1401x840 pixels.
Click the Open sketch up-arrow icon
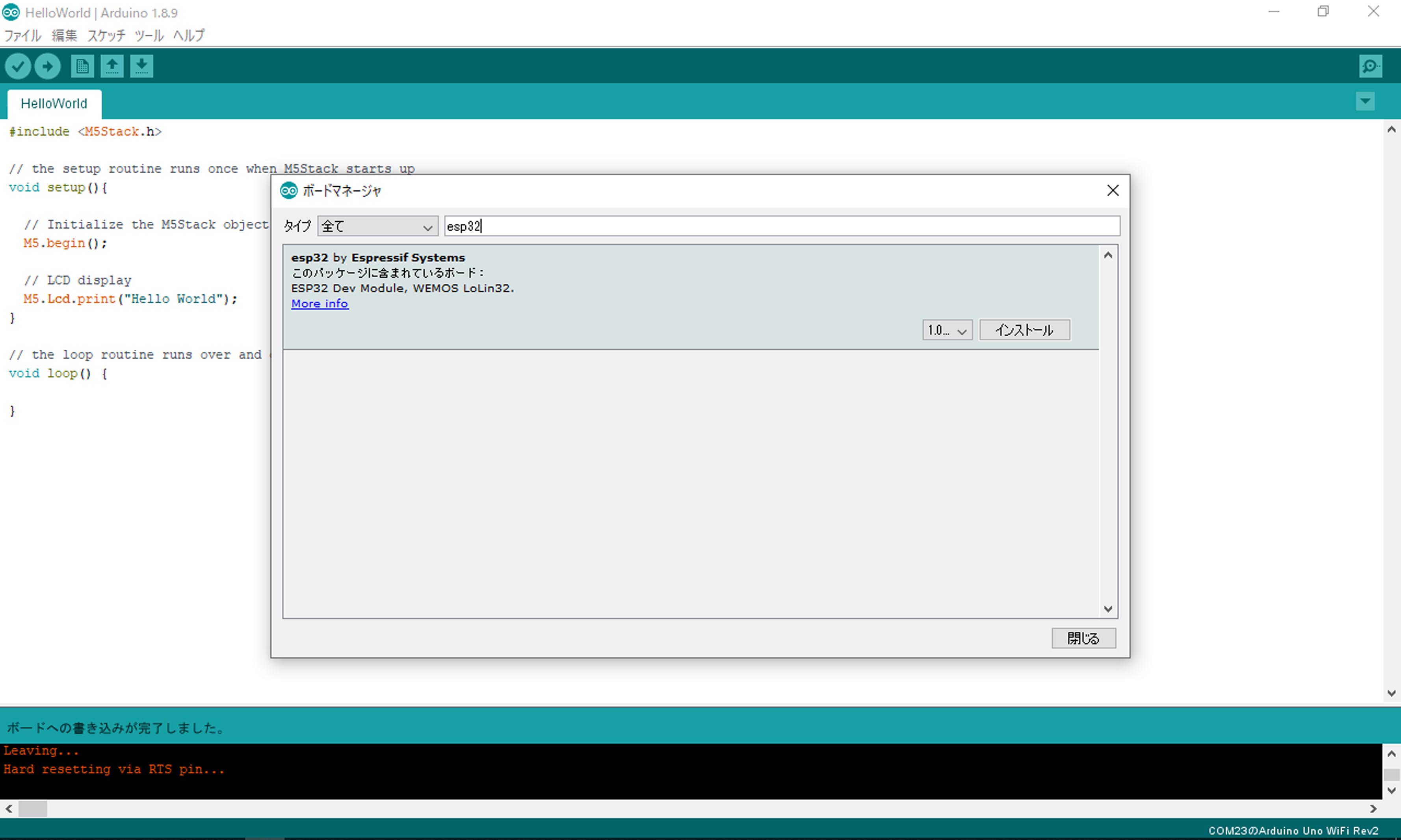pos(112,66)
